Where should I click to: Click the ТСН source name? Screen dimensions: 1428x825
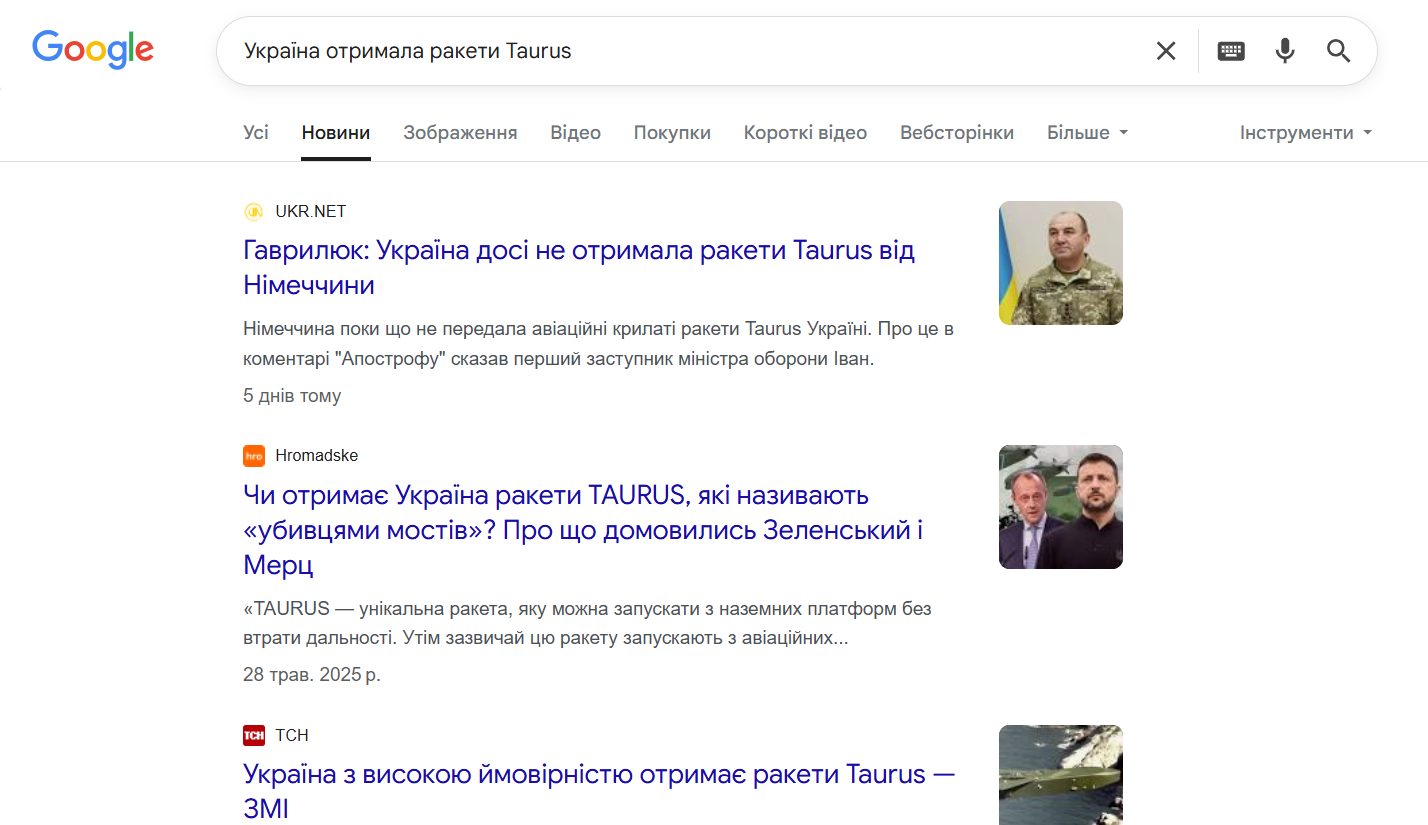pyautogui.click(x=292, y=736)
